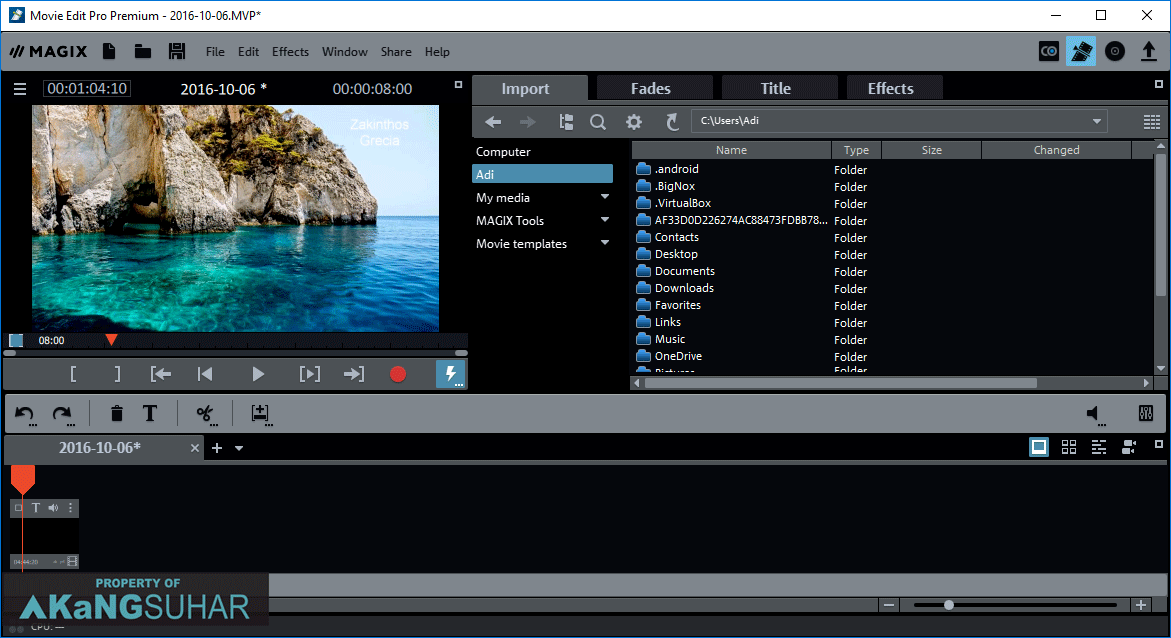This screenshot has height=638, width=1171.
Task: Undo the last action
Action: point(25,414)
